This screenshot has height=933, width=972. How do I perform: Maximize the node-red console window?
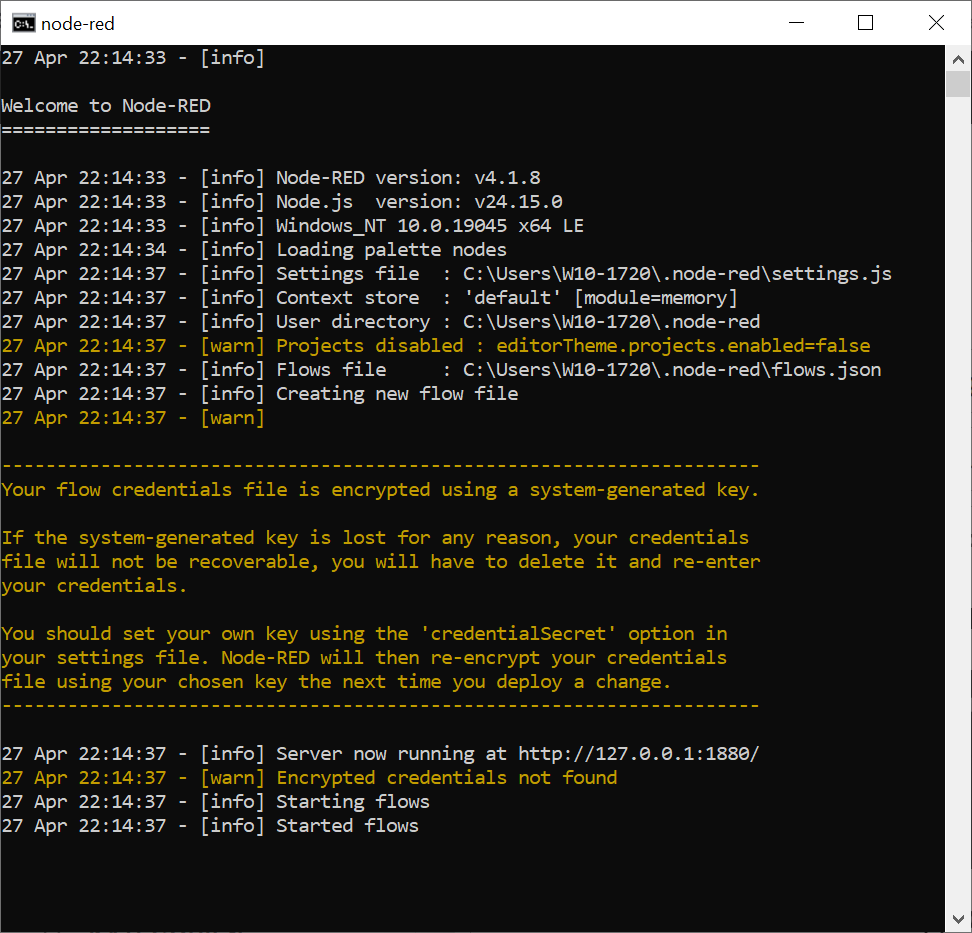coord(865,23)
